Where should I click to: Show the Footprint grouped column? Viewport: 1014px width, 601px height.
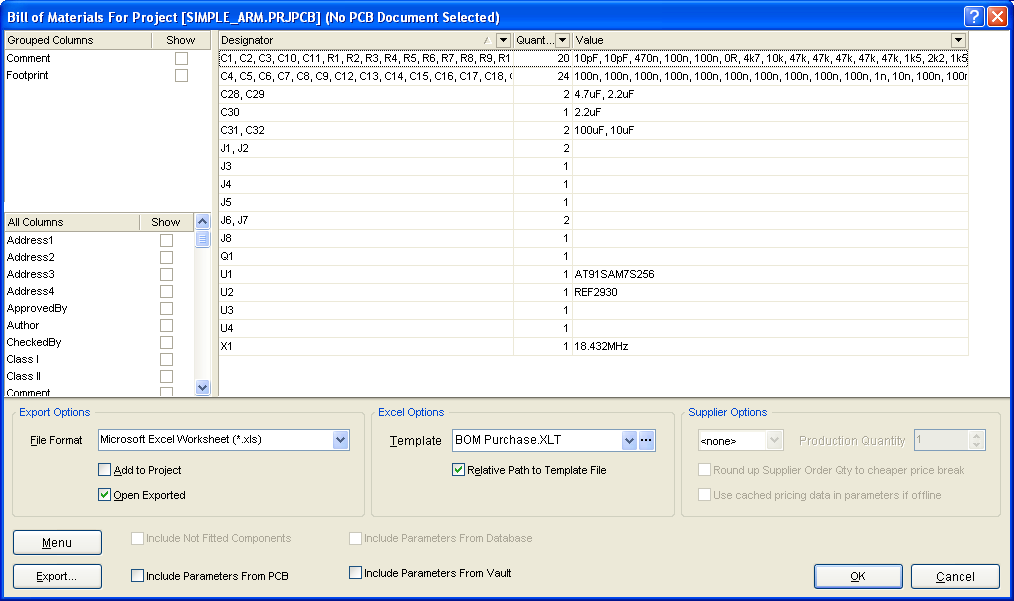click(182, 76)
